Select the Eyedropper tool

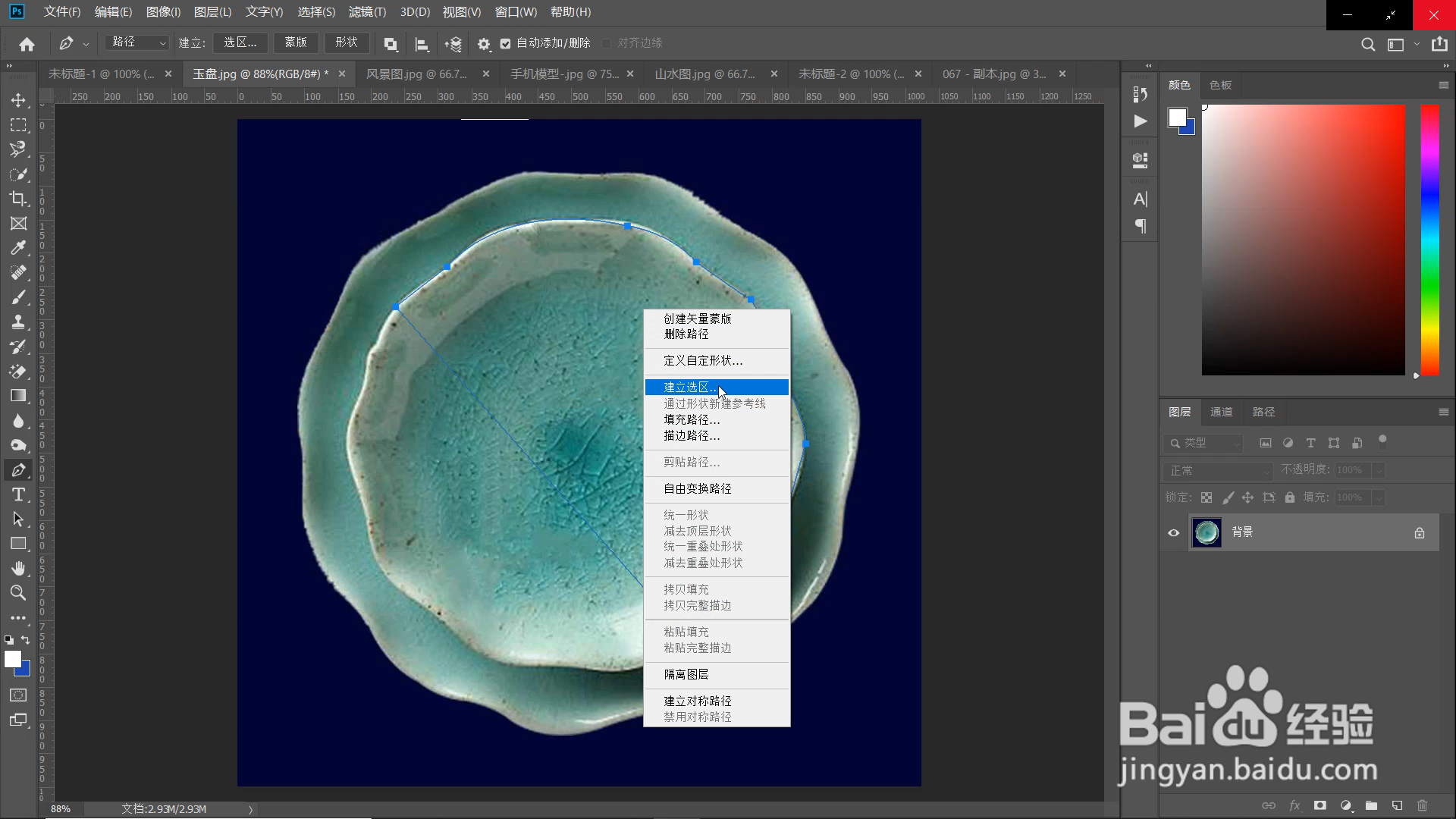pyautogui.click(x=18, y=248)
